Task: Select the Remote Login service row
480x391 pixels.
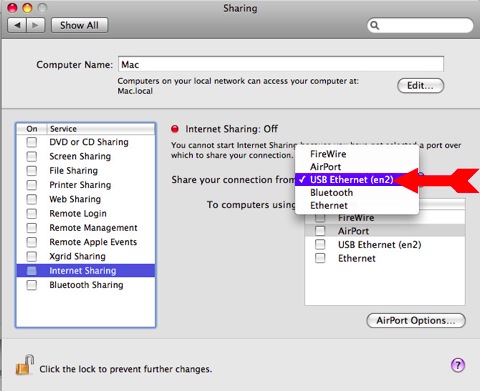Action: point(86,214)
